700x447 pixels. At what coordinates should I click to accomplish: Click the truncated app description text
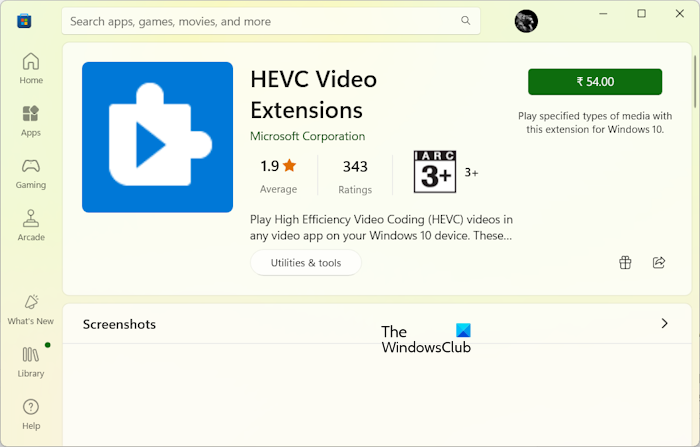tap(381, 227)
